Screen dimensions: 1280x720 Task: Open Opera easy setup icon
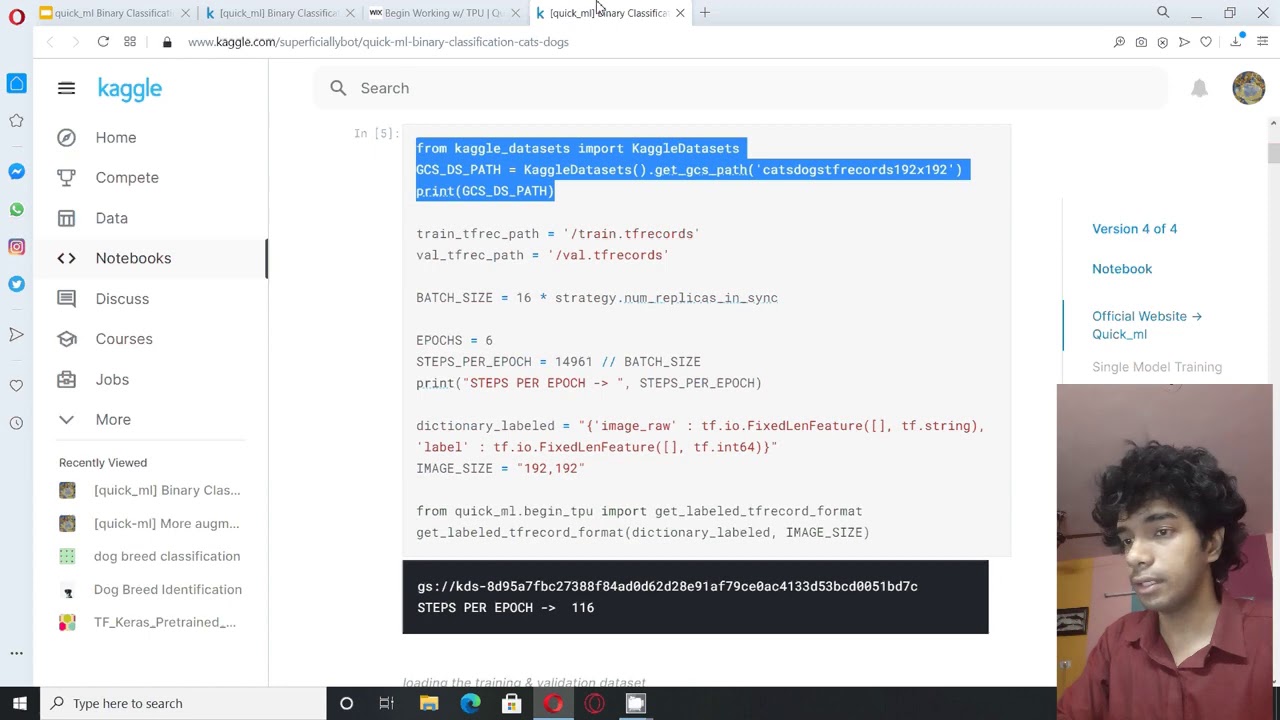(1263, 42)
